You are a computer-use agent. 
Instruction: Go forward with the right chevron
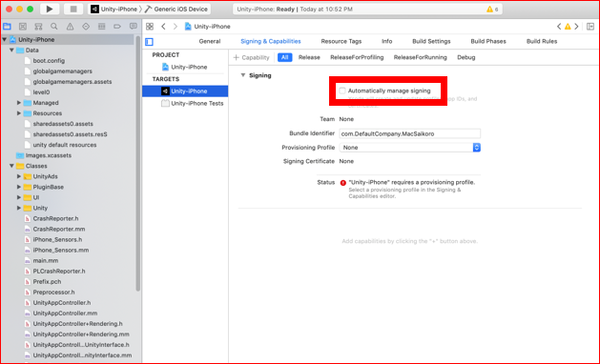coord(175,26)
